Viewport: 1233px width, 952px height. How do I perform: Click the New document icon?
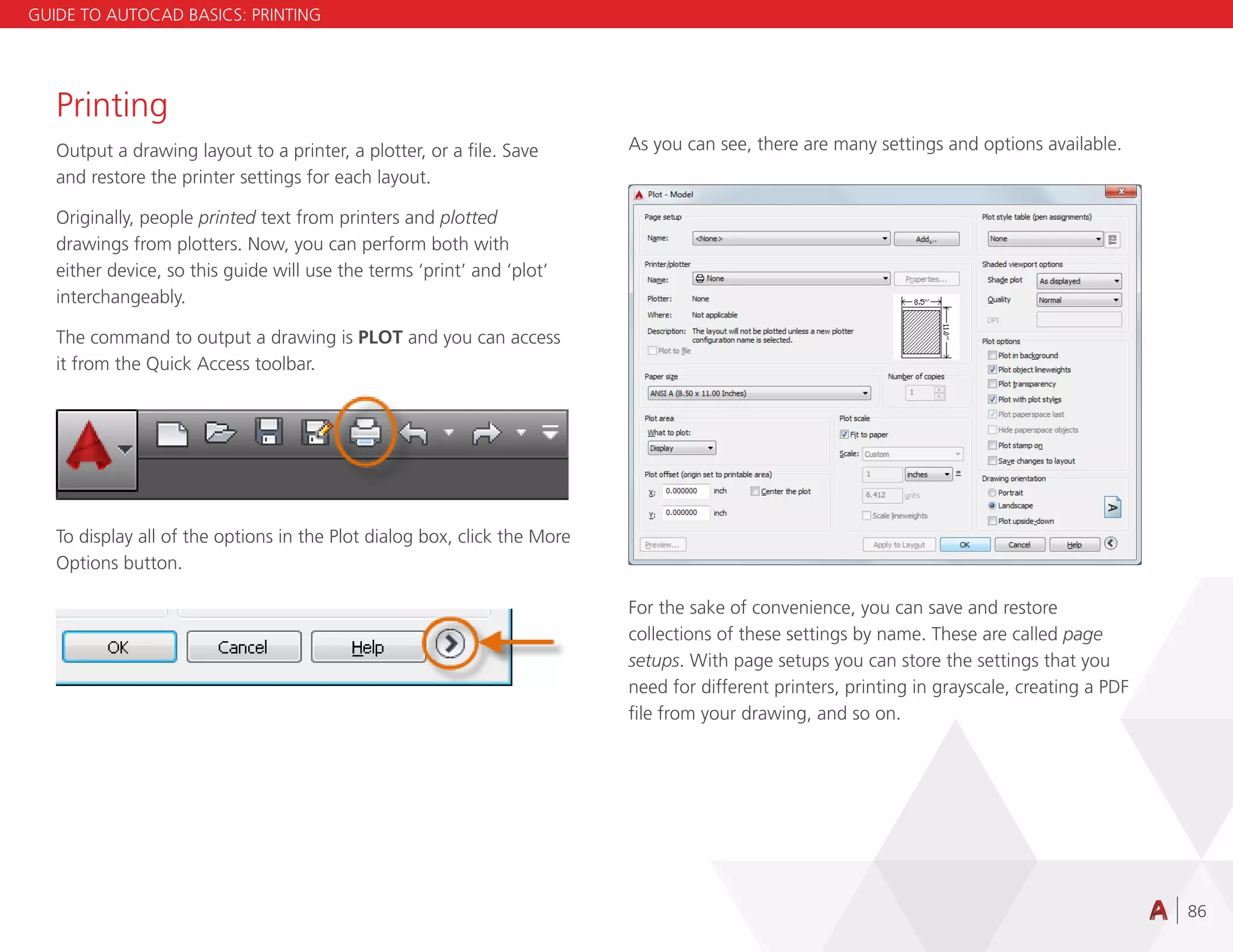point(172,433)
